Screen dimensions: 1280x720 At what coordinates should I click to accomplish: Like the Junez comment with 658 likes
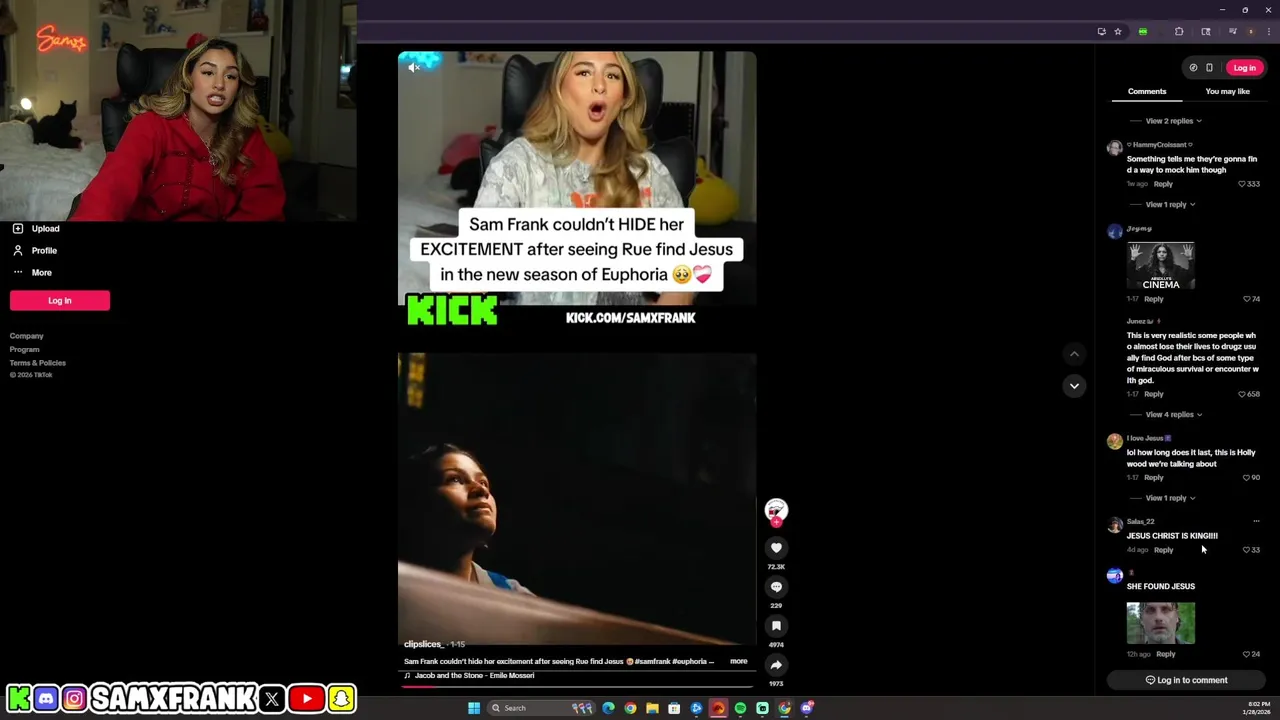pos(1242,394)
